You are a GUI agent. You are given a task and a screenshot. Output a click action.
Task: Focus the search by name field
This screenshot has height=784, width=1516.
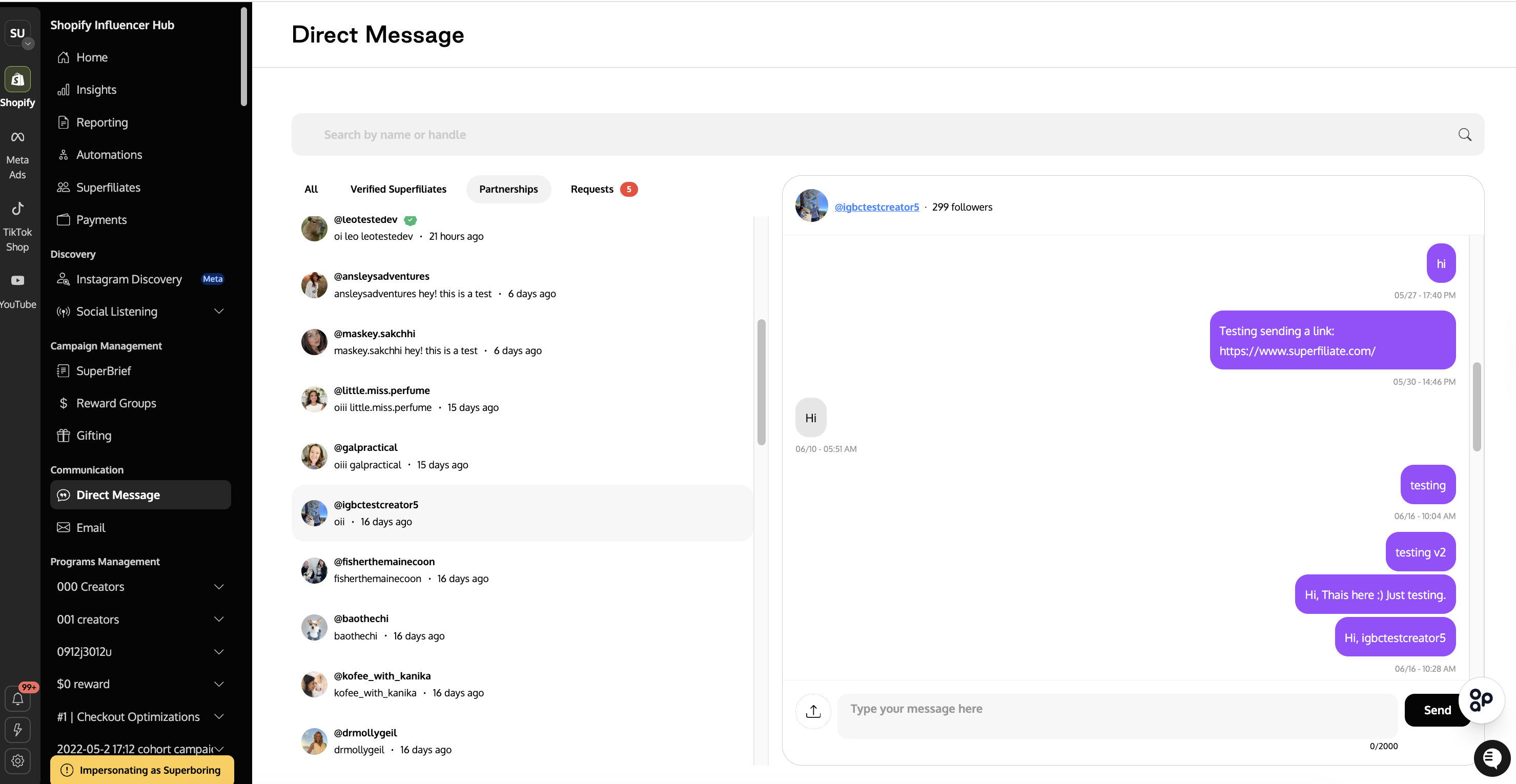tap(888, 135)
